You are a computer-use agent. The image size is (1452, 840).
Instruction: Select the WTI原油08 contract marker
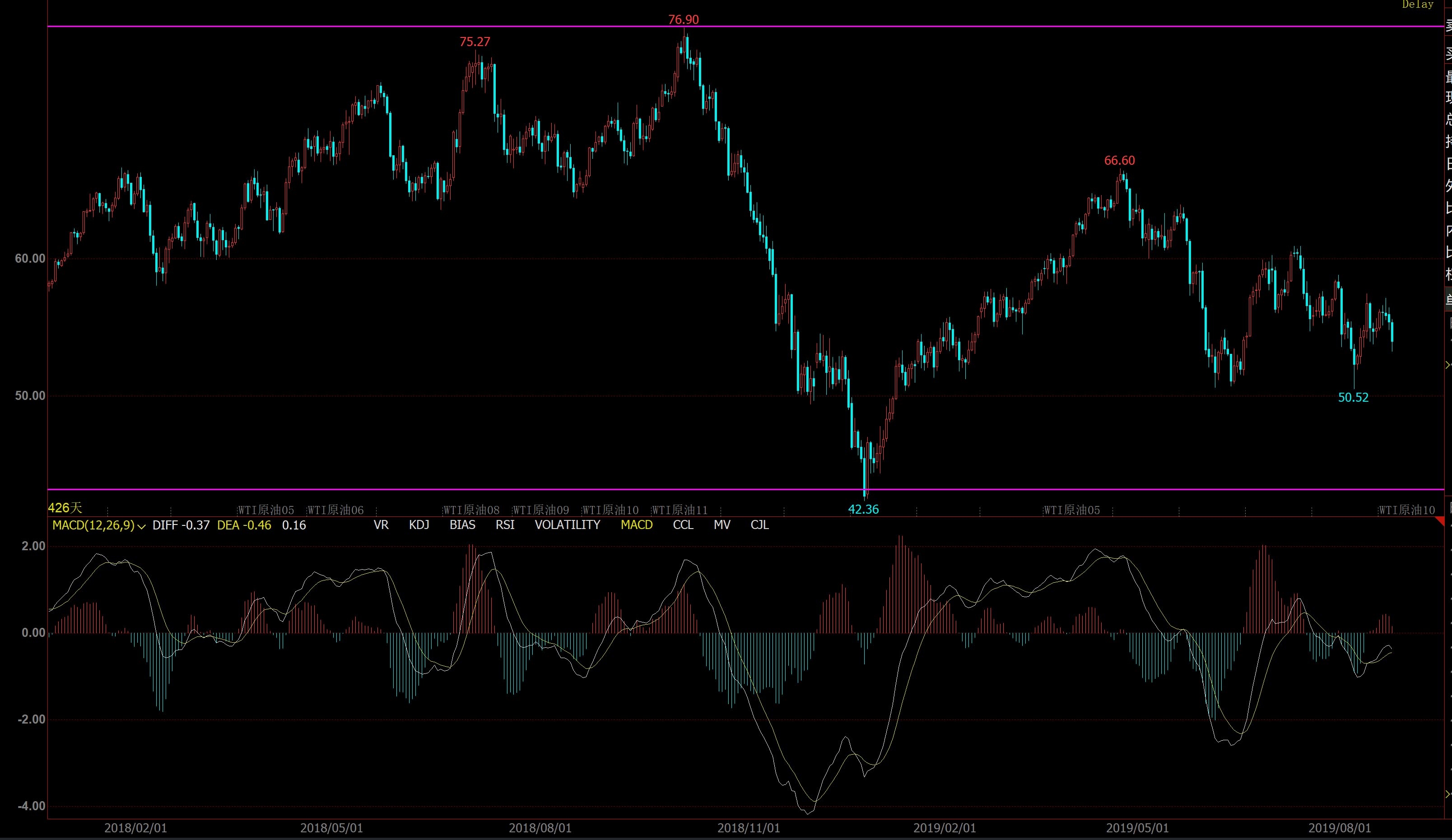(471, 510)
